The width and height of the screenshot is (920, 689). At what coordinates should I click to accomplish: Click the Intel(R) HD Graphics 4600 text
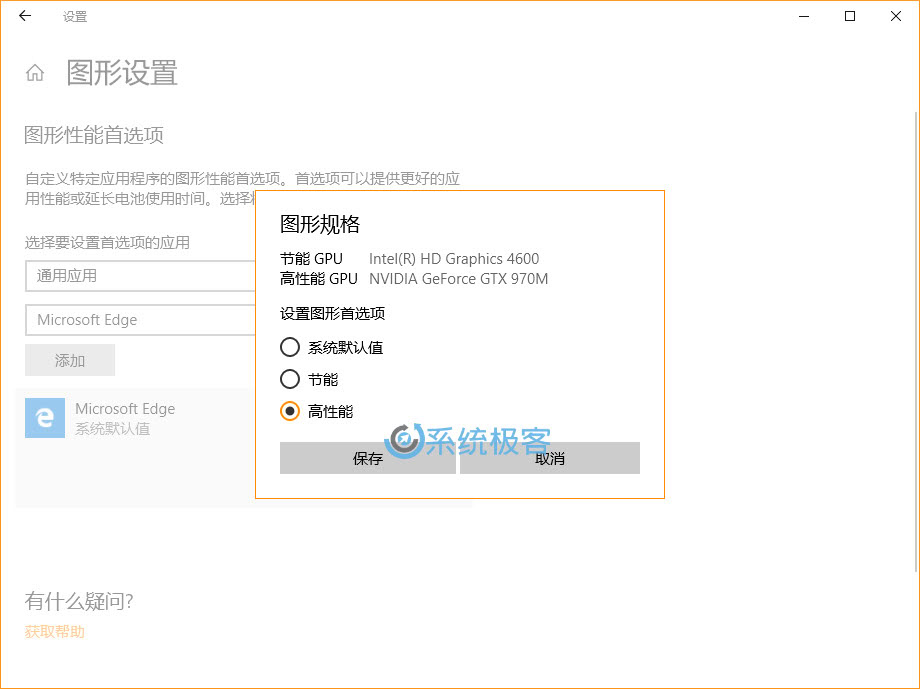(454, 259)
